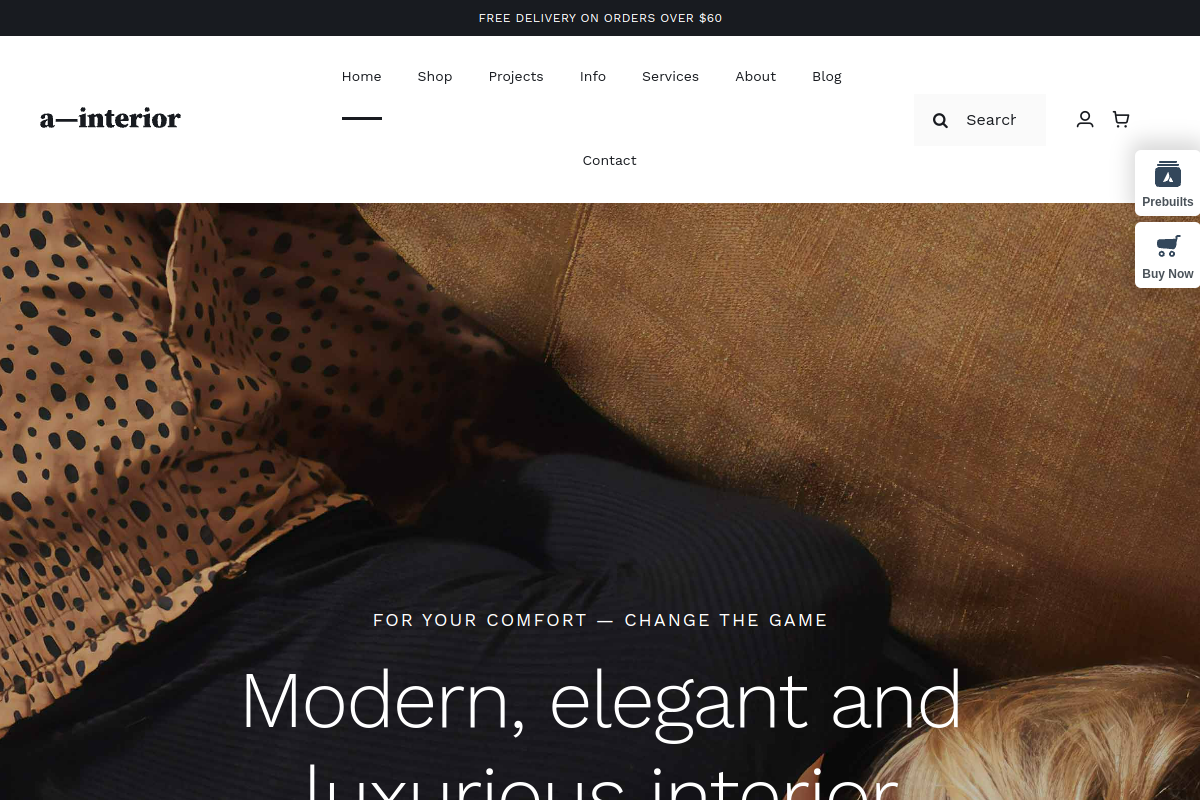The height and width of the screenshot is (800, 1200).
Task: Focus the Search input field
Action: click(x=991, y=120)
